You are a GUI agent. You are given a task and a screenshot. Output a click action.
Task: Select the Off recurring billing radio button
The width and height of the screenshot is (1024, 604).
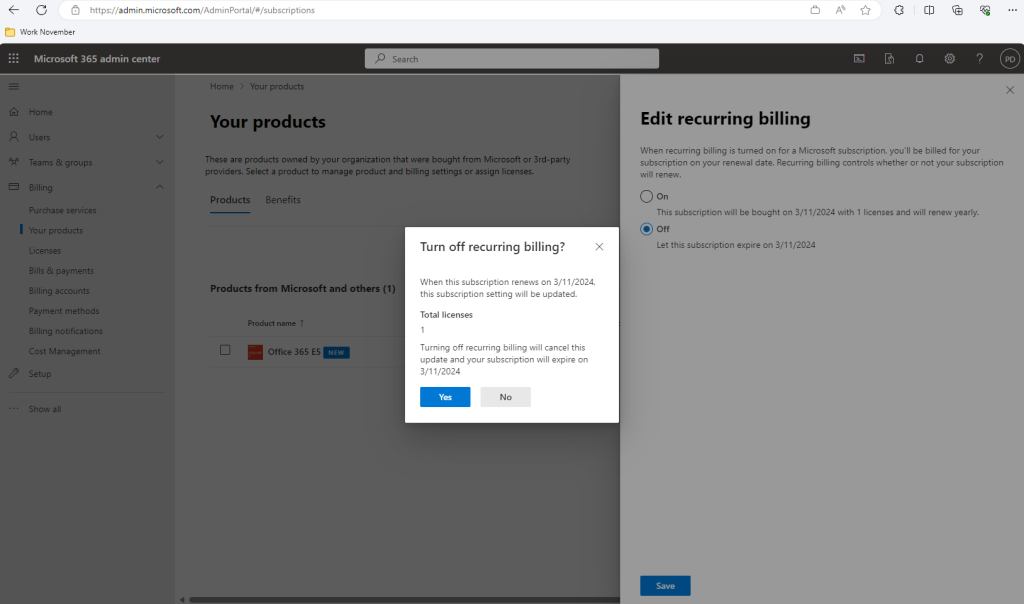pyautogui.click(x=647, y=229)
